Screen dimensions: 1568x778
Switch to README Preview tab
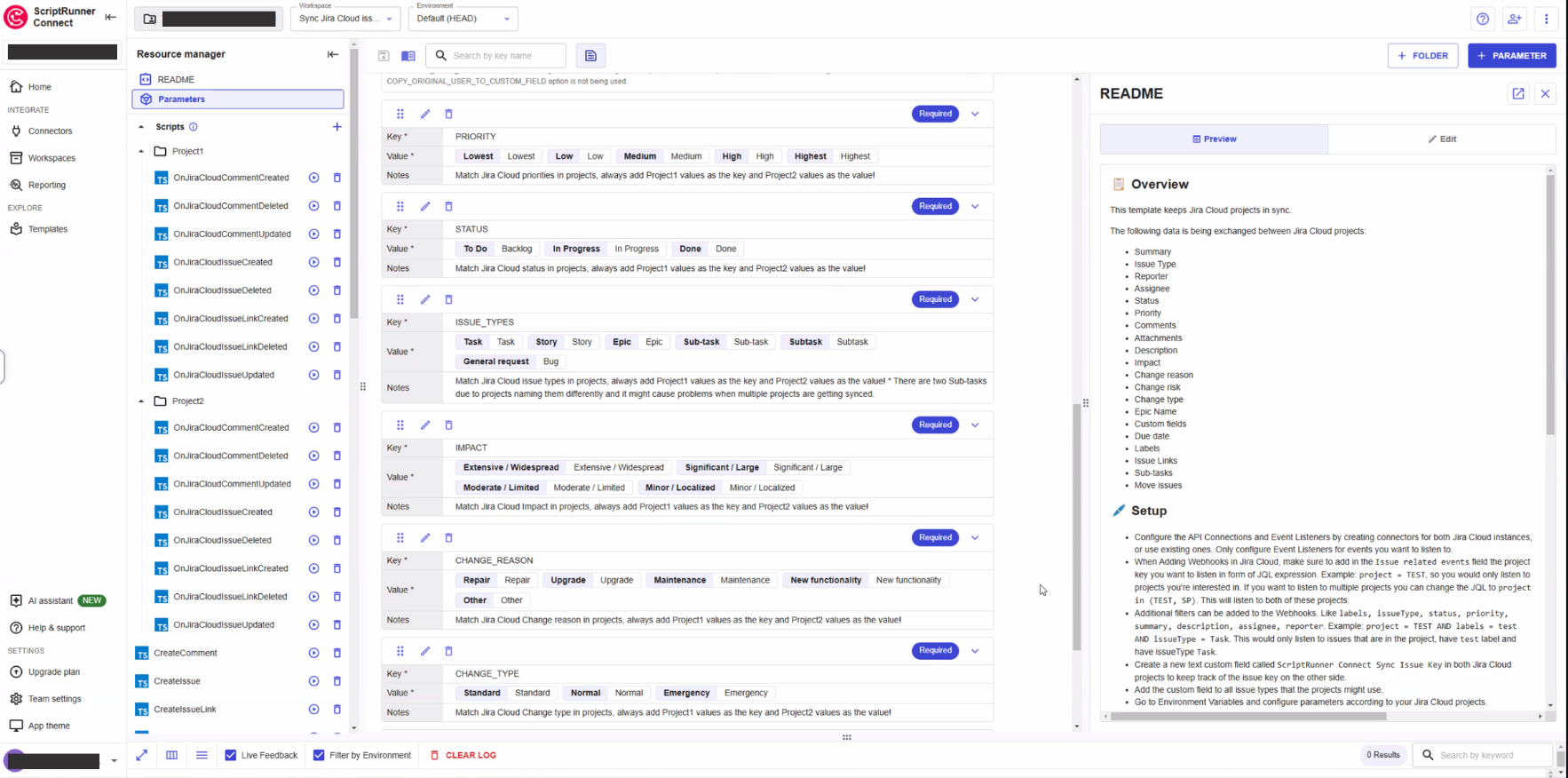tap(1214, 139)
